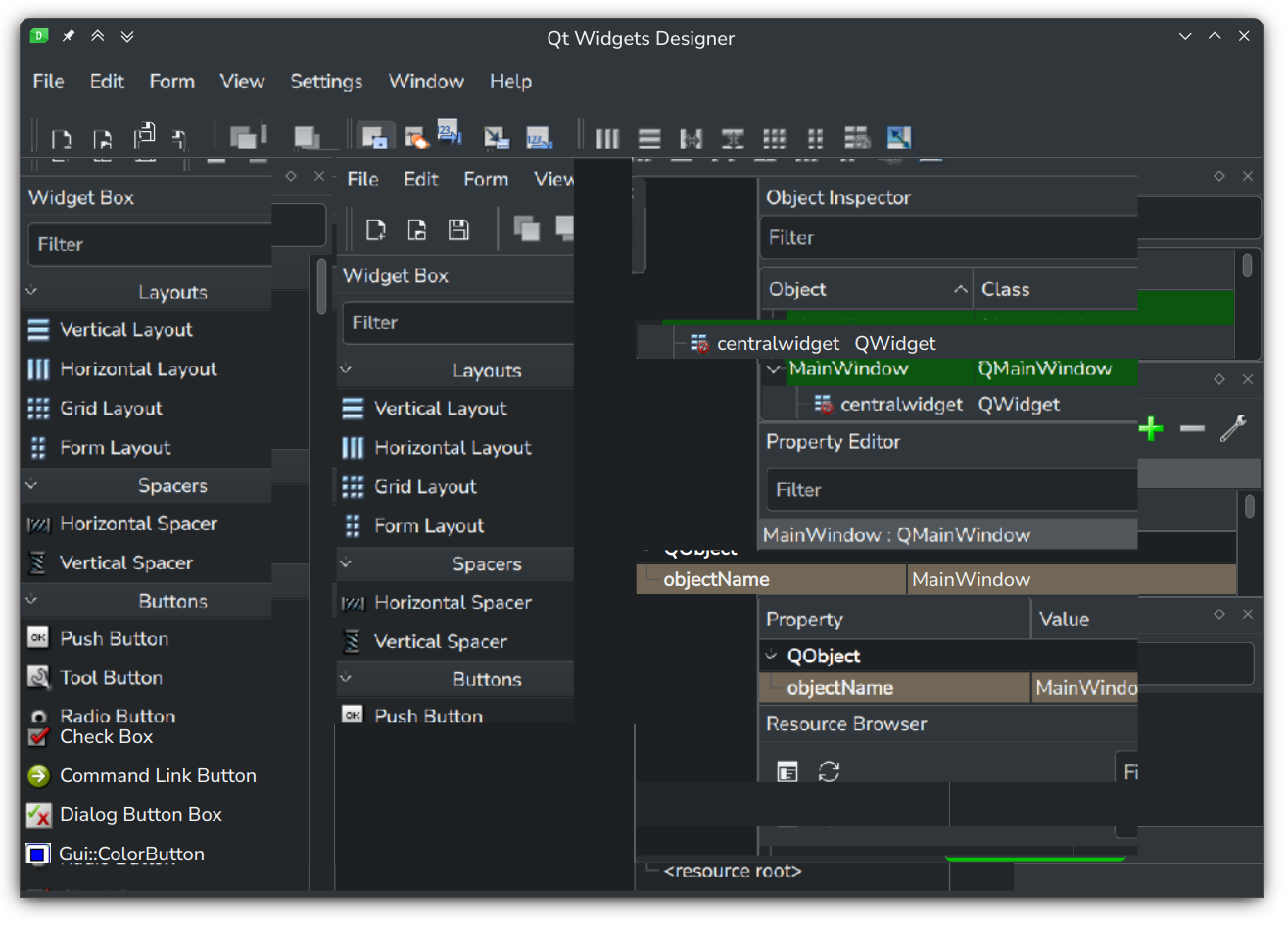The width and height of the screenshot is (1288, 927).
Task: Open the Settings menu
Action: pyautogui.click(x=326, y=81)
